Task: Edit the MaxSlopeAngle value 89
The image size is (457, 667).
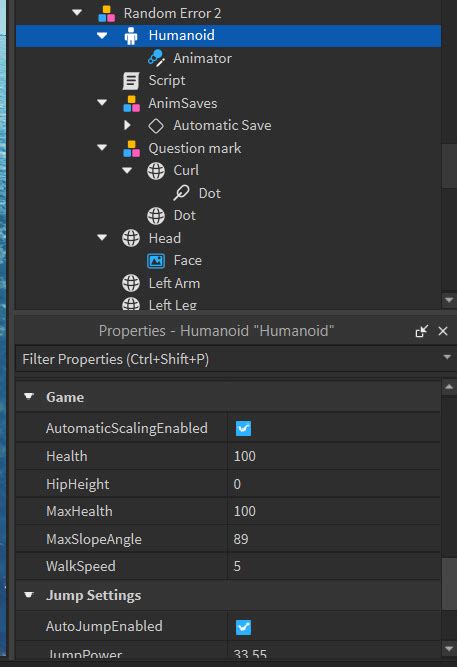Action: click(x=334, y=539)
